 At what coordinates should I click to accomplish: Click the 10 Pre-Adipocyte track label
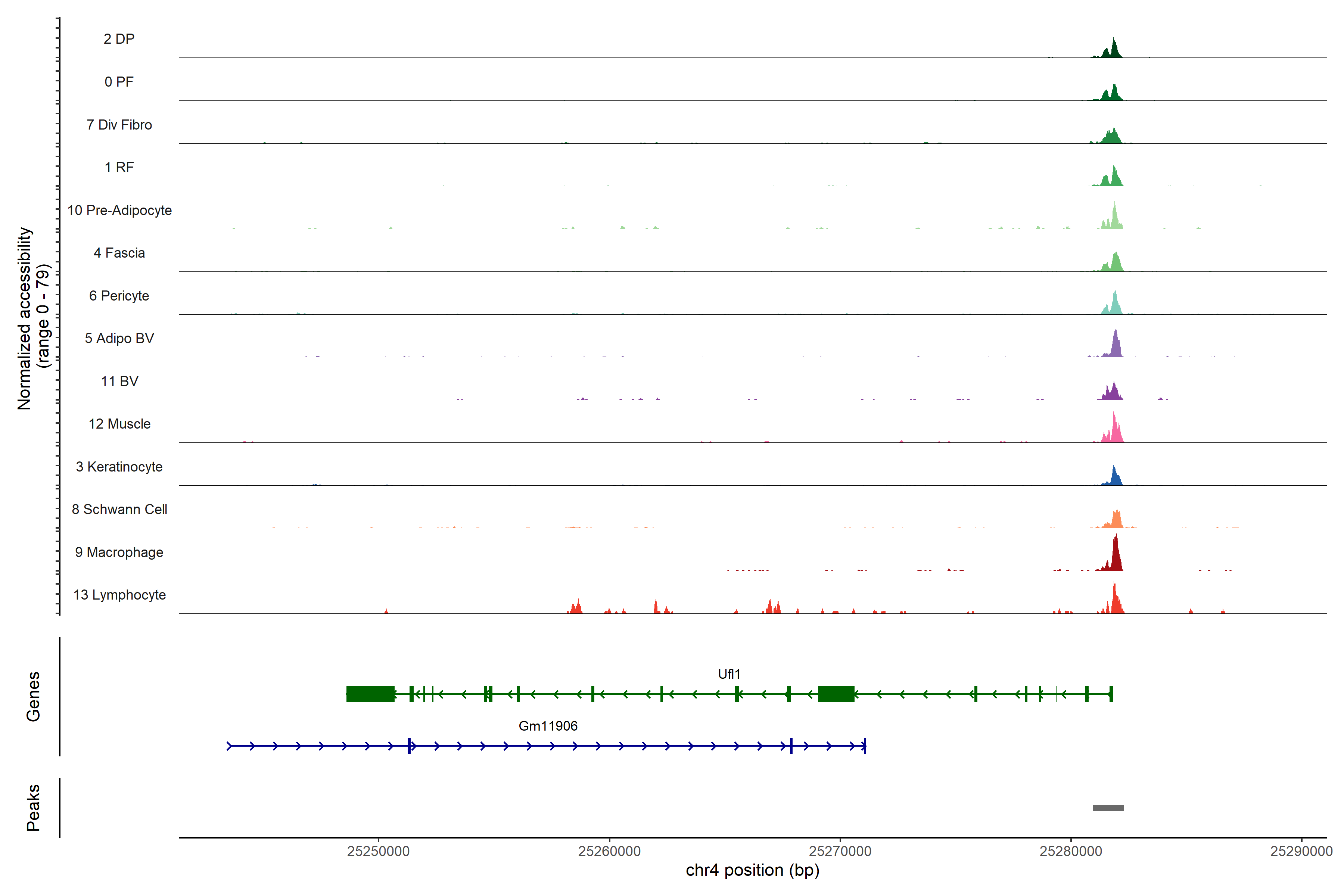tap(119, 210)
